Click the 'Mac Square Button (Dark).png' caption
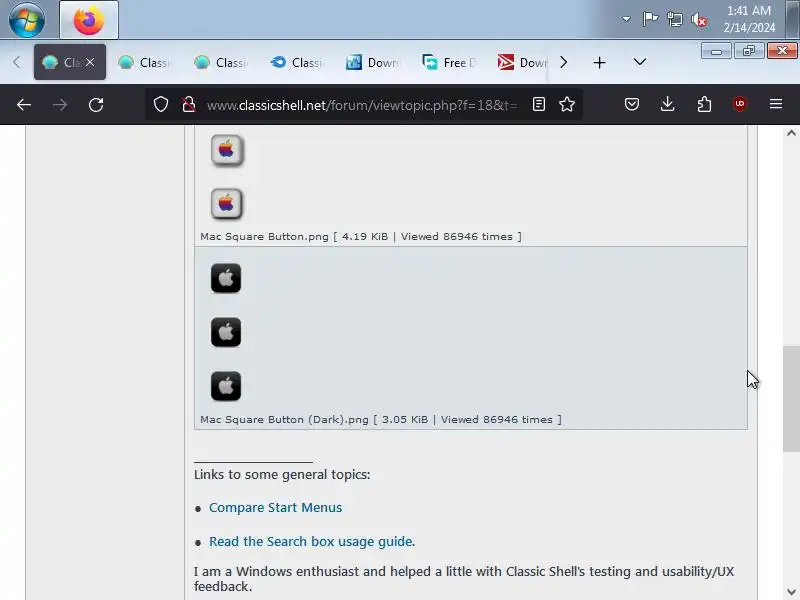 click(x=381, y=419)
